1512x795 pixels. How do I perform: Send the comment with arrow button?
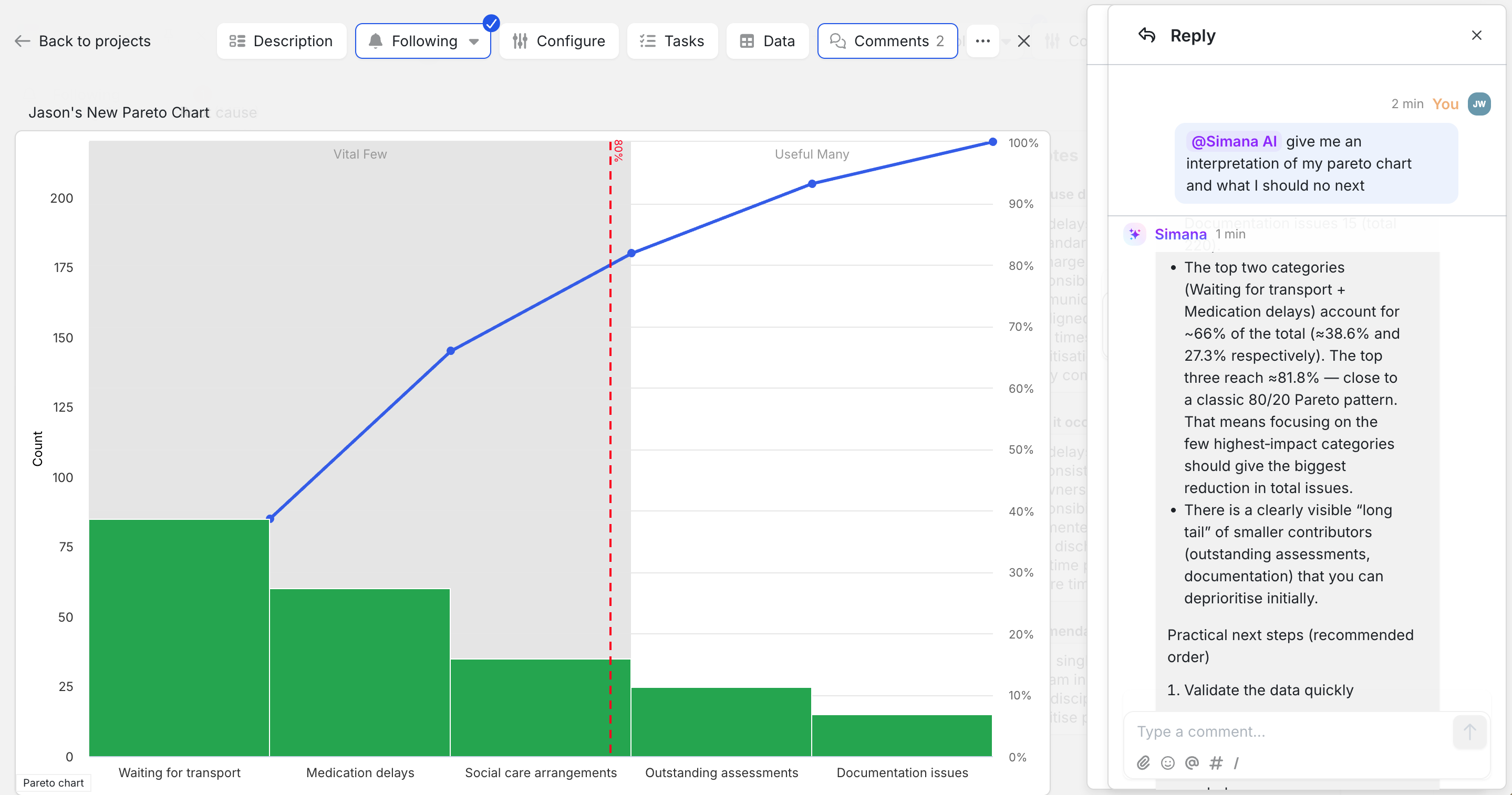1469,731
